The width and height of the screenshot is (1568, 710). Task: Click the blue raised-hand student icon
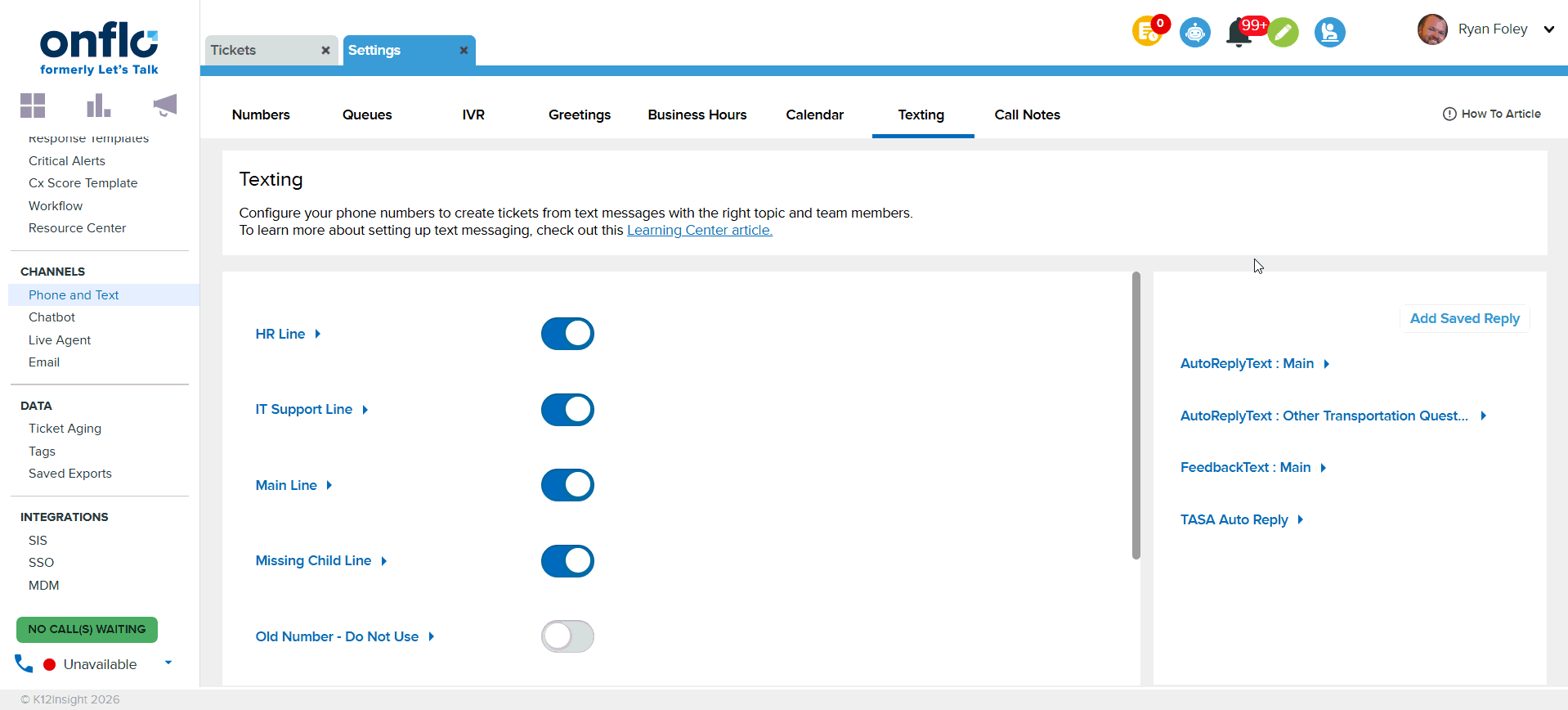[x=1329, y=33]
